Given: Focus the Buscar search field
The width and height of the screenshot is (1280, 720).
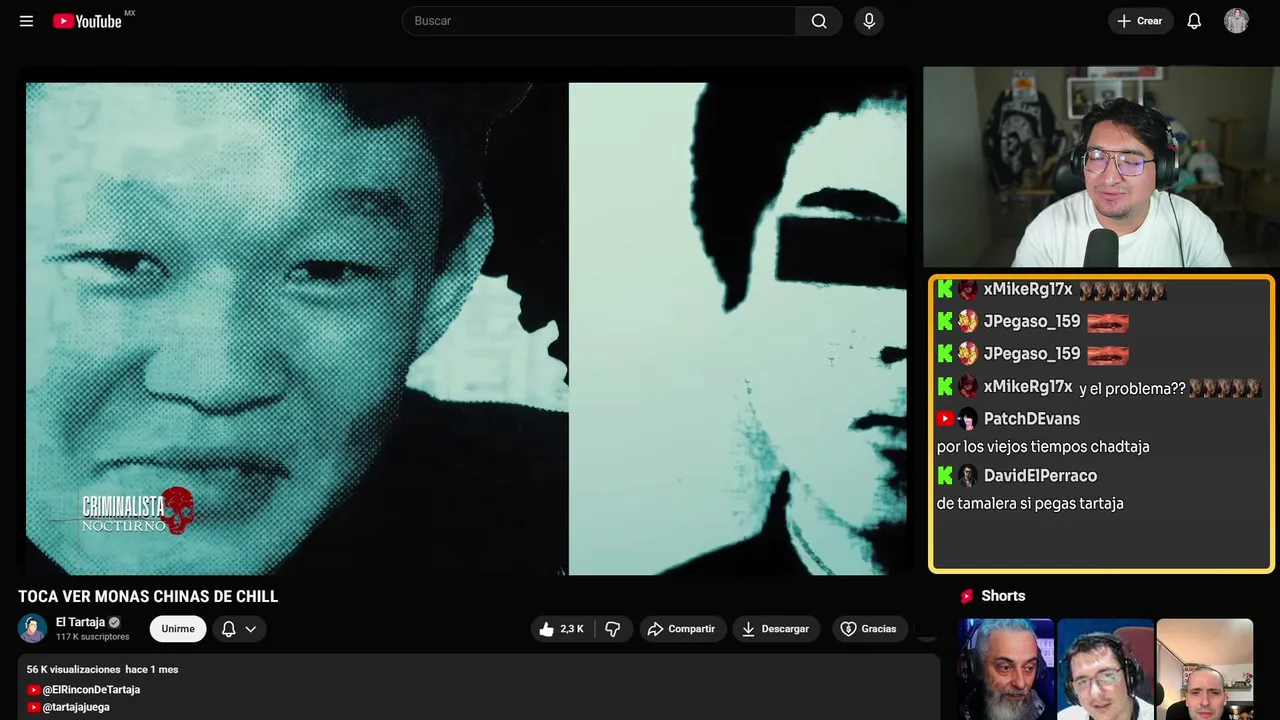Looking at the screenshot, I should click(599, 21).
